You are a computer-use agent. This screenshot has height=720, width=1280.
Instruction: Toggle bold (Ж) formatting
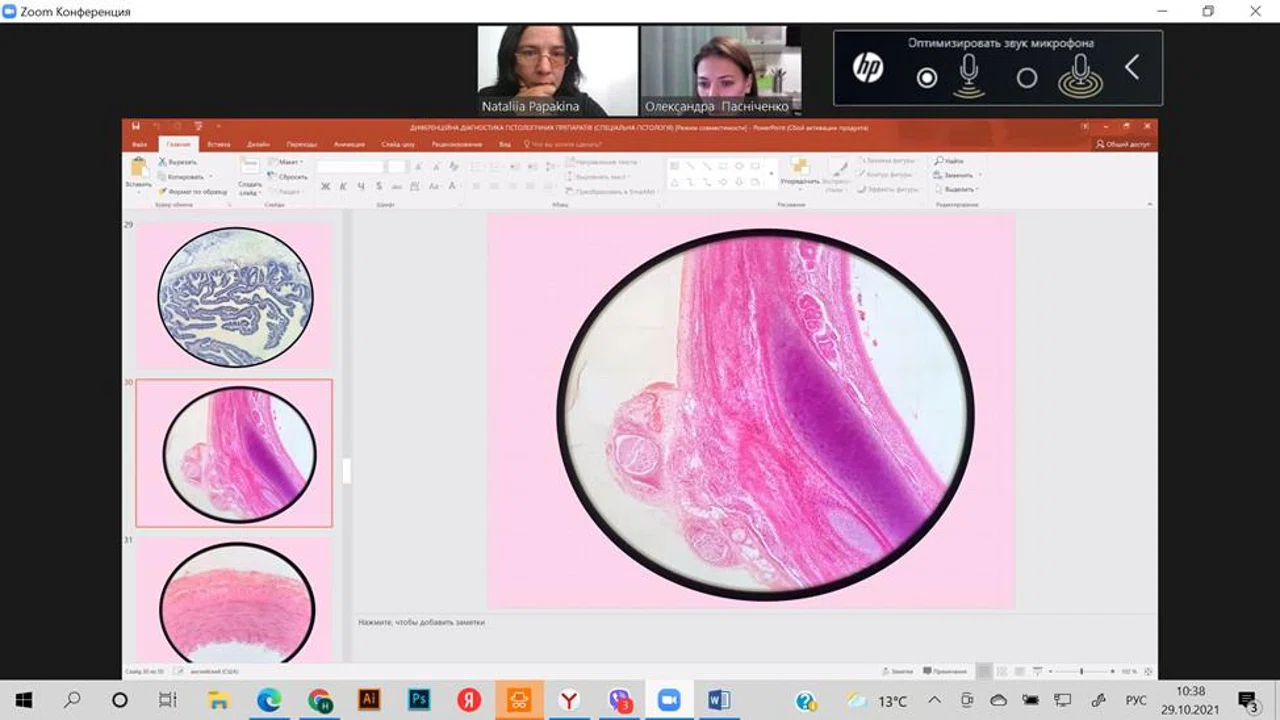(x=325, y=186)
